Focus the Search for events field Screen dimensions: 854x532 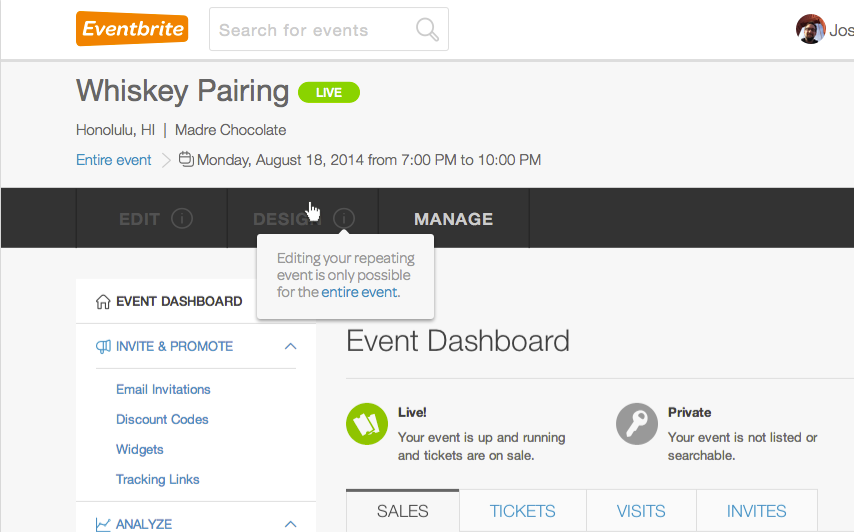[x=328, y=29]
